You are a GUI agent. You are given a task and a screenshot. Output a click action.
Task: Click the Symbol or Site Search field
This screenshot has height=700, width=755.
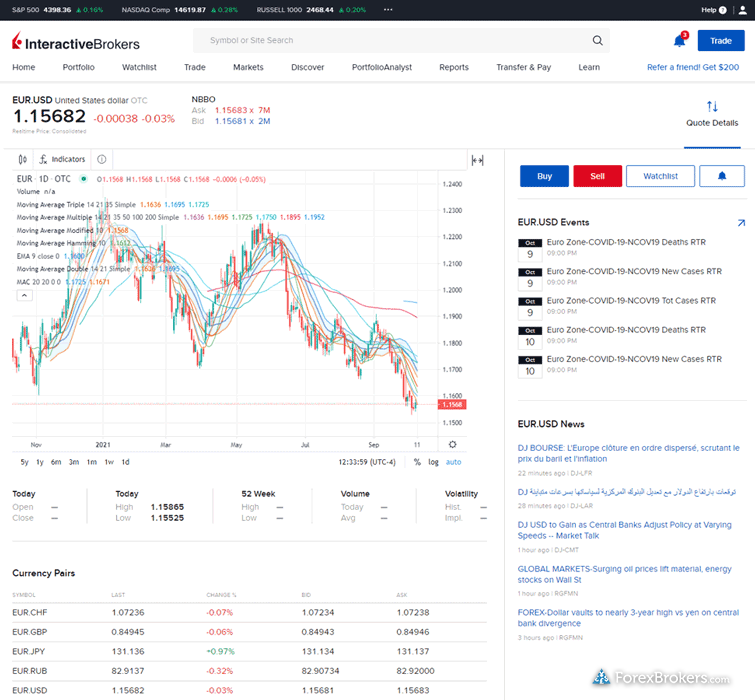click(390, 41)
